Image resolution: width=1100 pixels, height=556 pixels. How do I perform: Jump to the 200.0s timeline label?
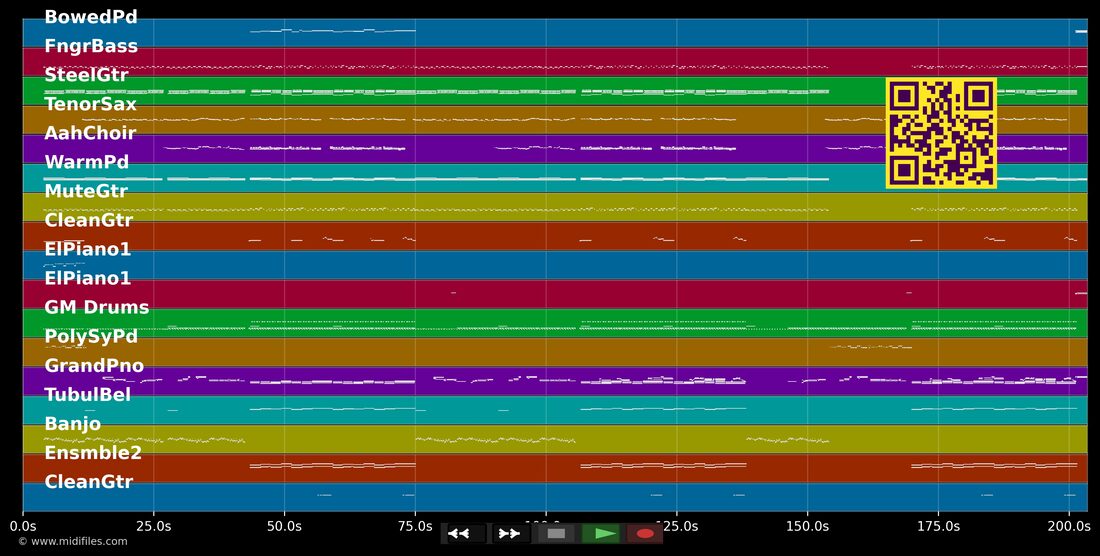click(x=1069, y=525)
